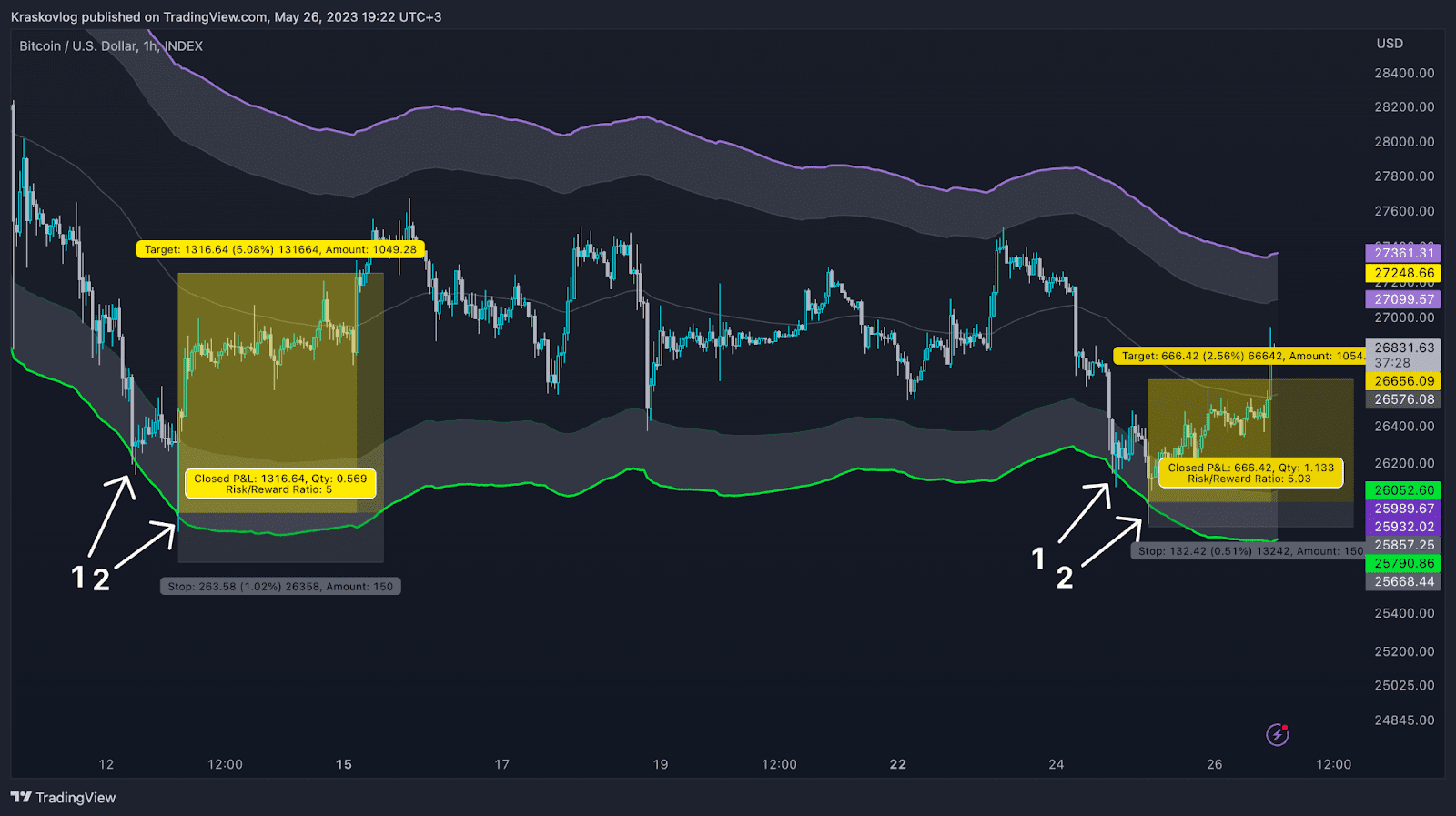Select the purple 27361.31 price label
1456x816 pixels.
1403,253
